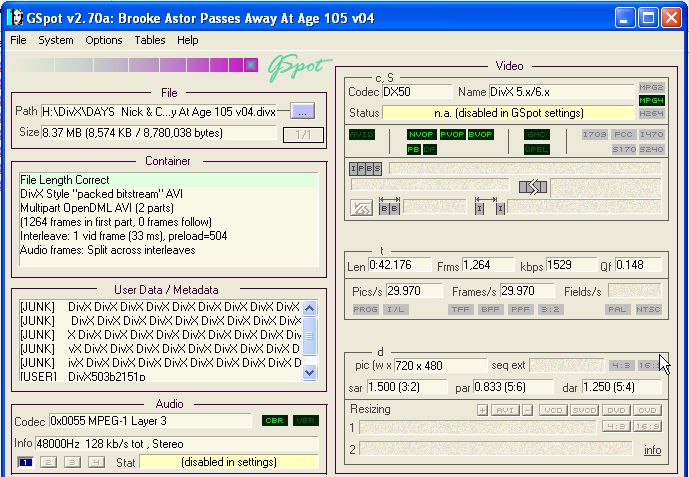Click the GMC indicator light
689x477 pixels.
pos(537,134)
